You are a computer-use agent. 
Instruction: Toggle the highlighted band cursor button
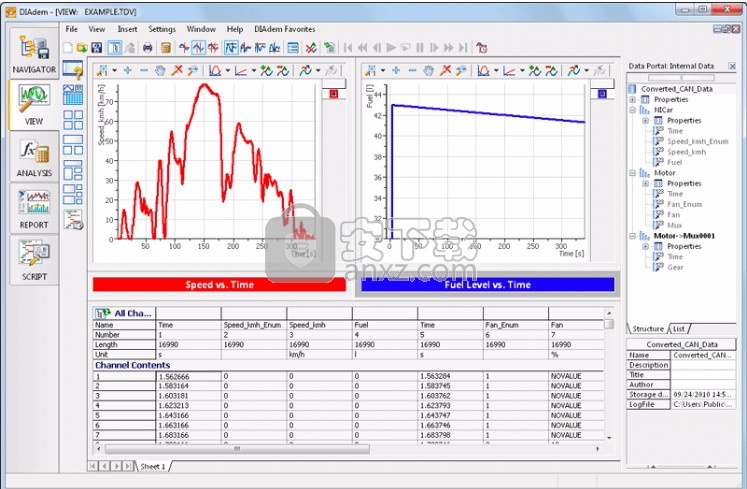(x=199, y=48)
